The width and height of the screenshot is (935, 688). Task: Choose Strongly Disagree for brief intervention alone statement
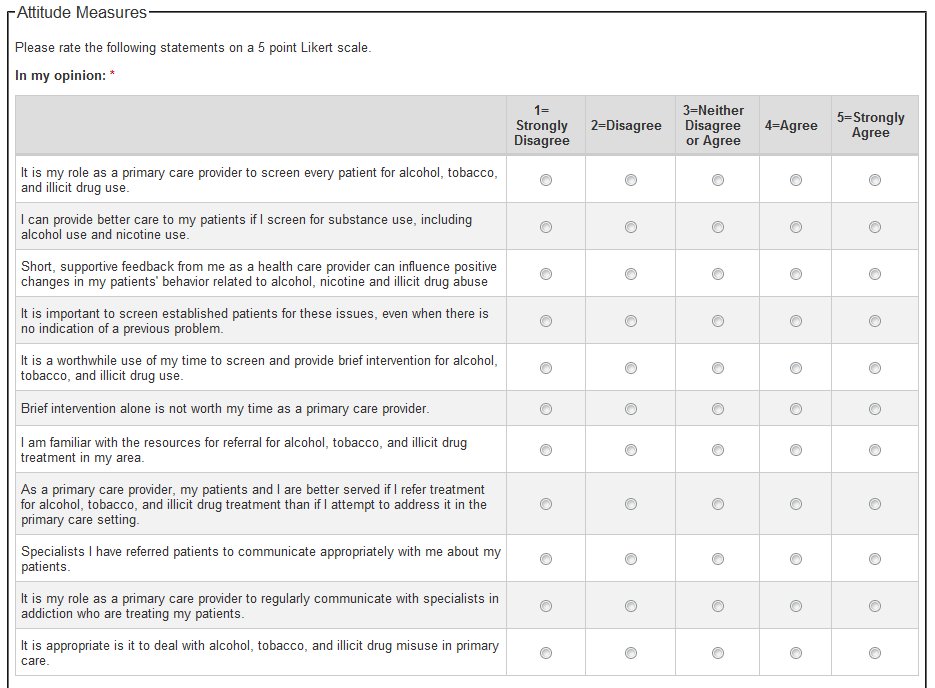[x=545, y=409]
